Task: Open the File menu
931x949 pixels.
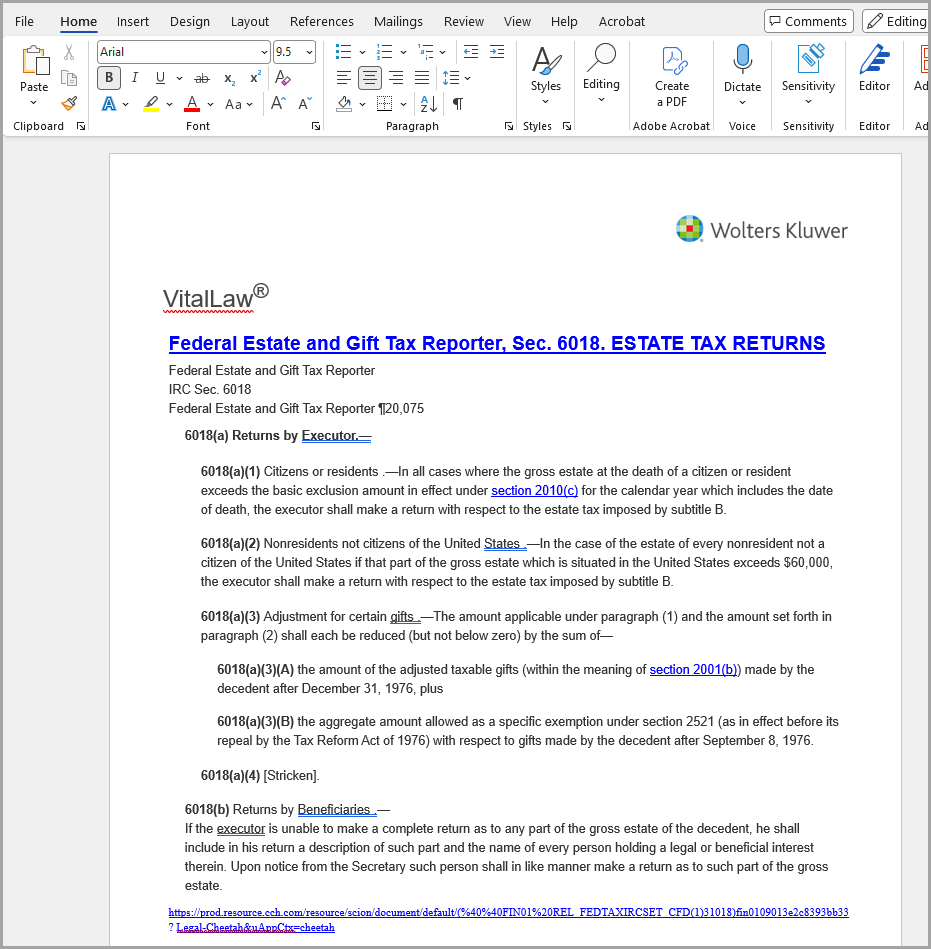Action: [24, 21]
